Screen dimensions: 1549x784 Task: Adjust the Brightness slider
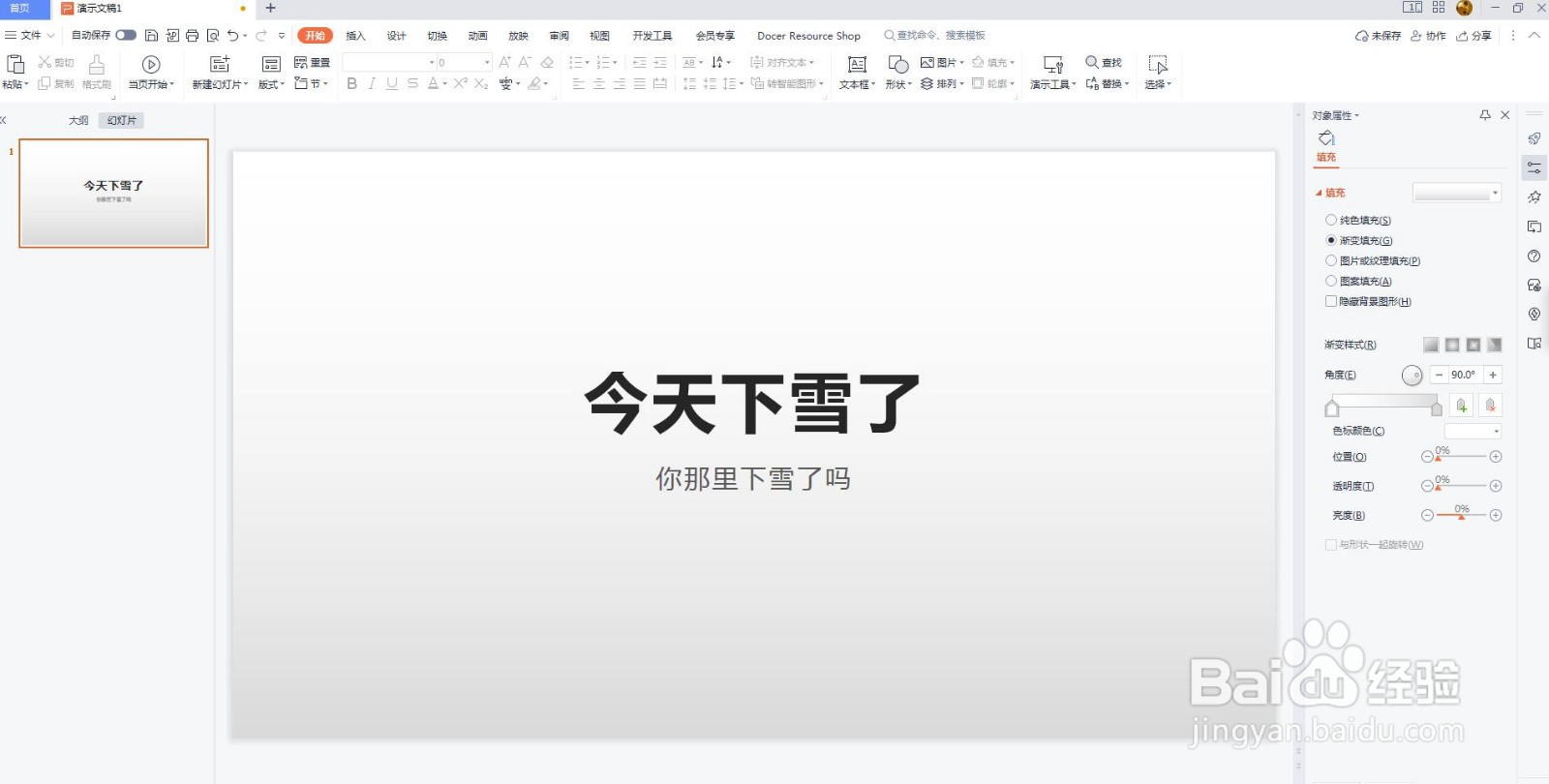click(x=1461, y=516)
